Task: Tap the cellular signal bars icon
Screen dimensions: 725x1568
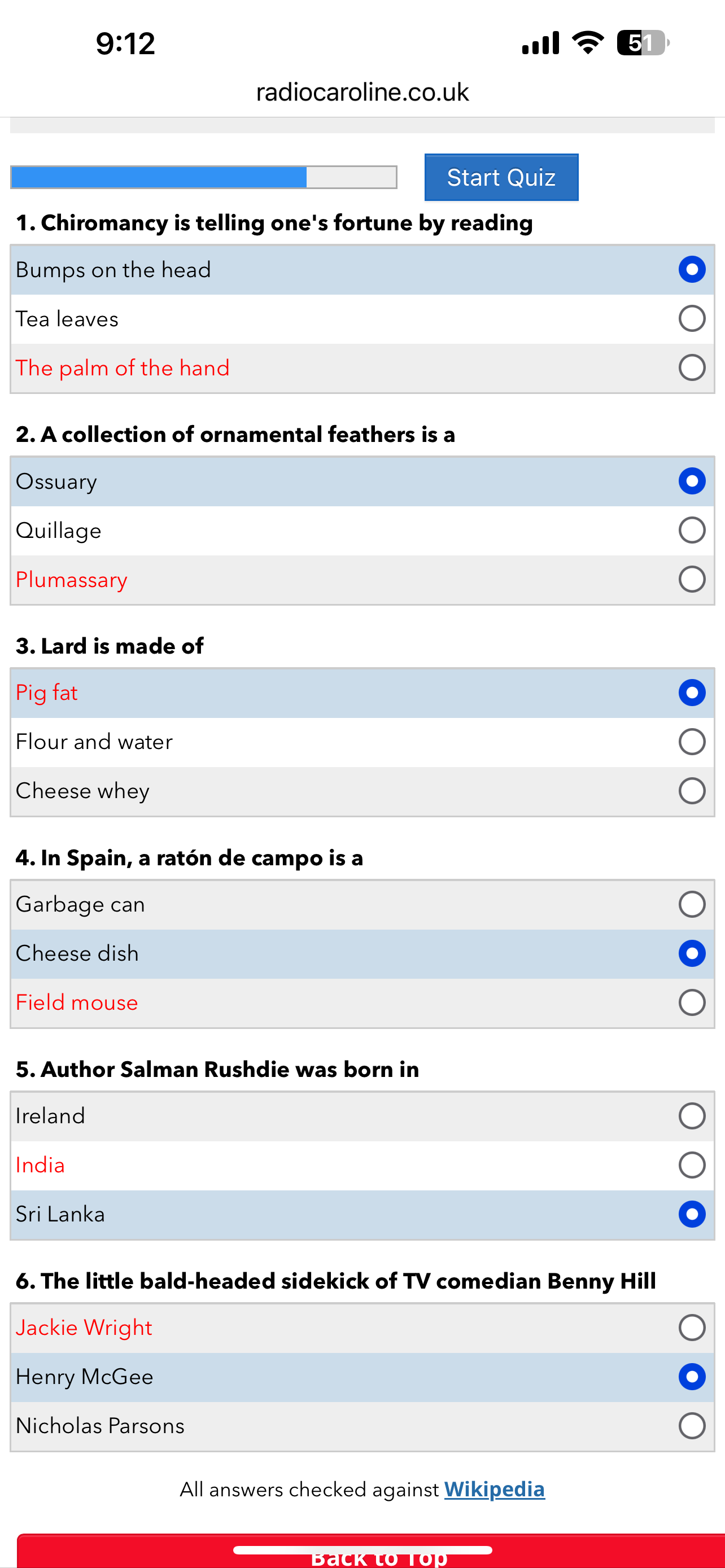Action: (x=540, y=43)
